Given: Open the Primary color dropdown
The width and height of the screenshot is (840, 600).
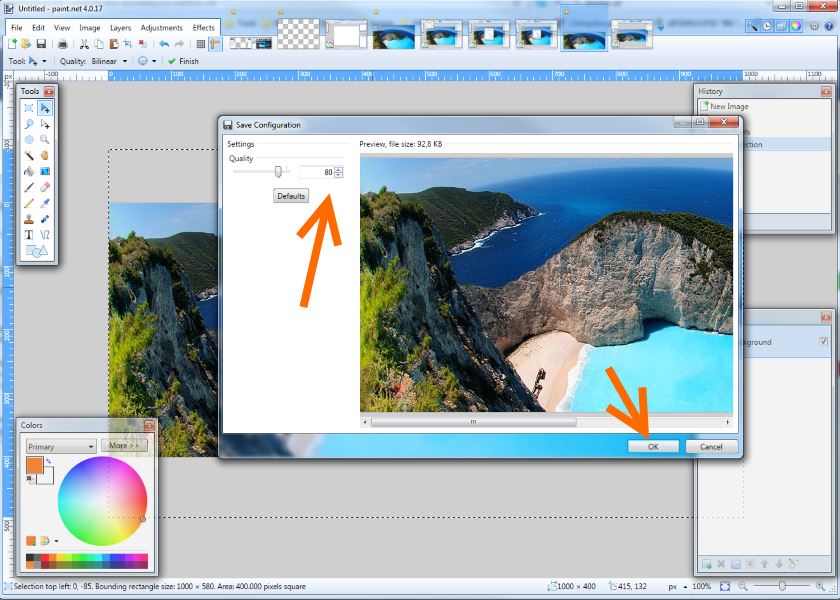Looking at the screenshot, I should click(x=61, y=446).
